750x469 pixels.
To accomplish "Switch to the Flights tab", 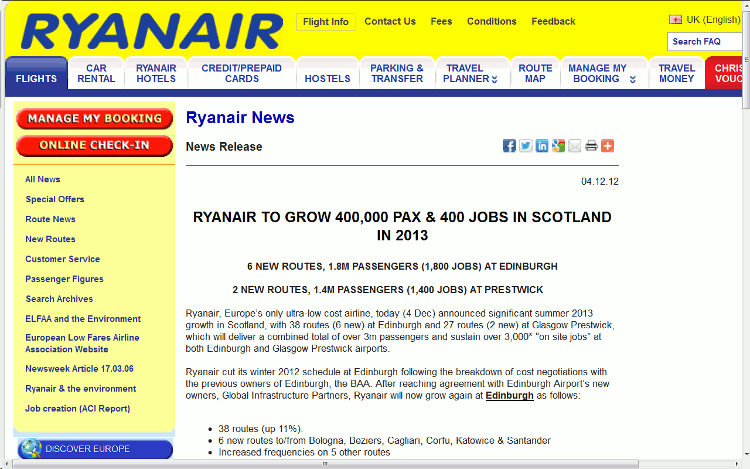I will pos(36,76).
